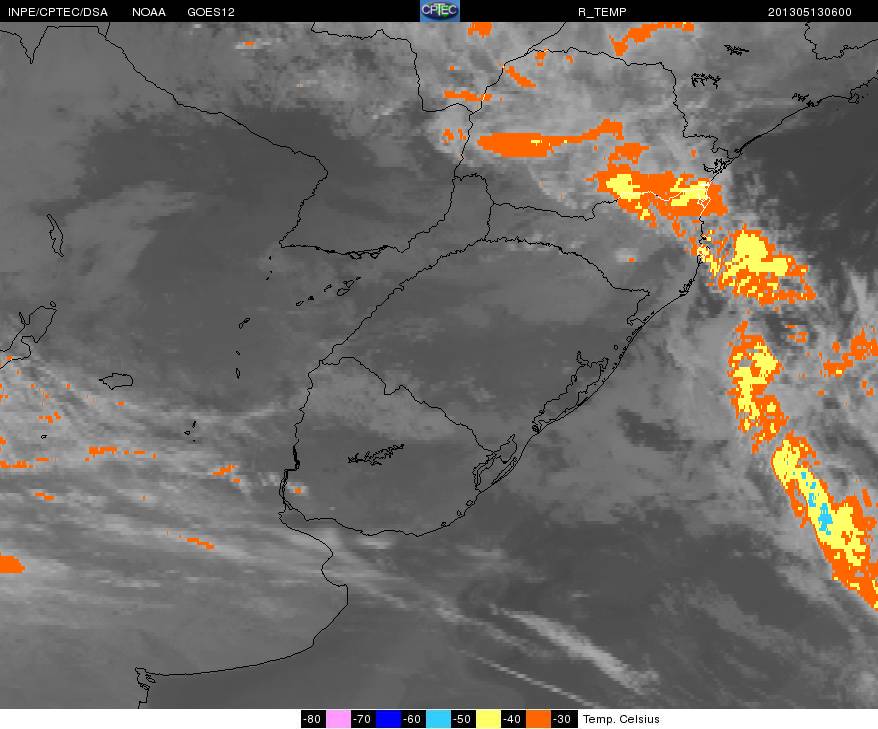Click the -80 legend value
This screenshot has width=878, height=729.
pos(312,719)
